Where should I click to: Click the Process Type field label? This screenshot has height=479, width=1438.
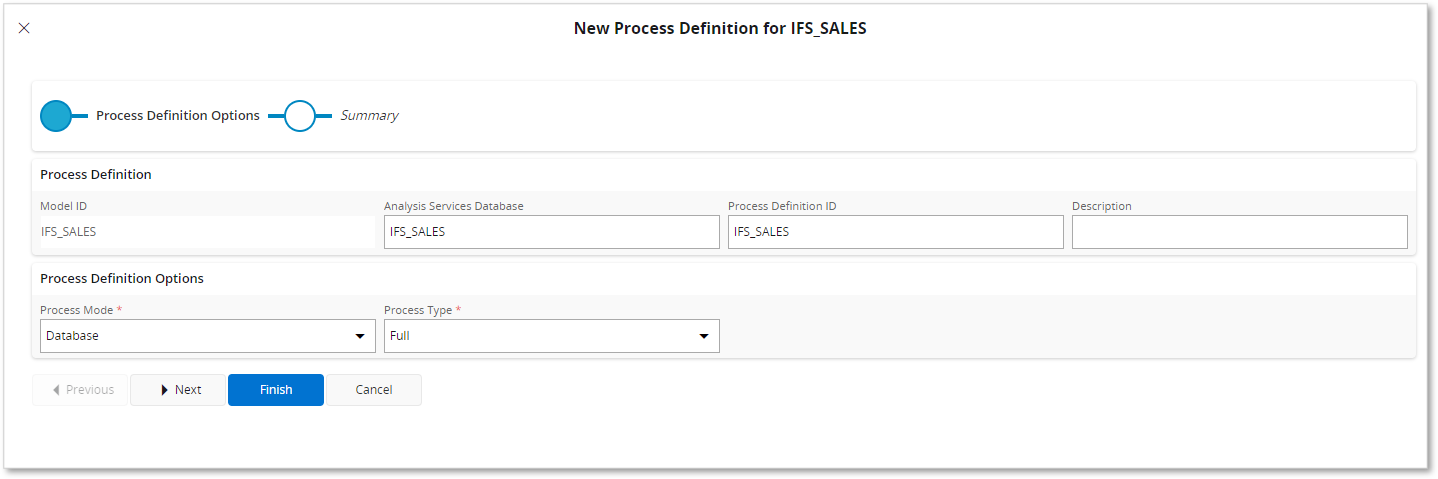click(419, 310)
